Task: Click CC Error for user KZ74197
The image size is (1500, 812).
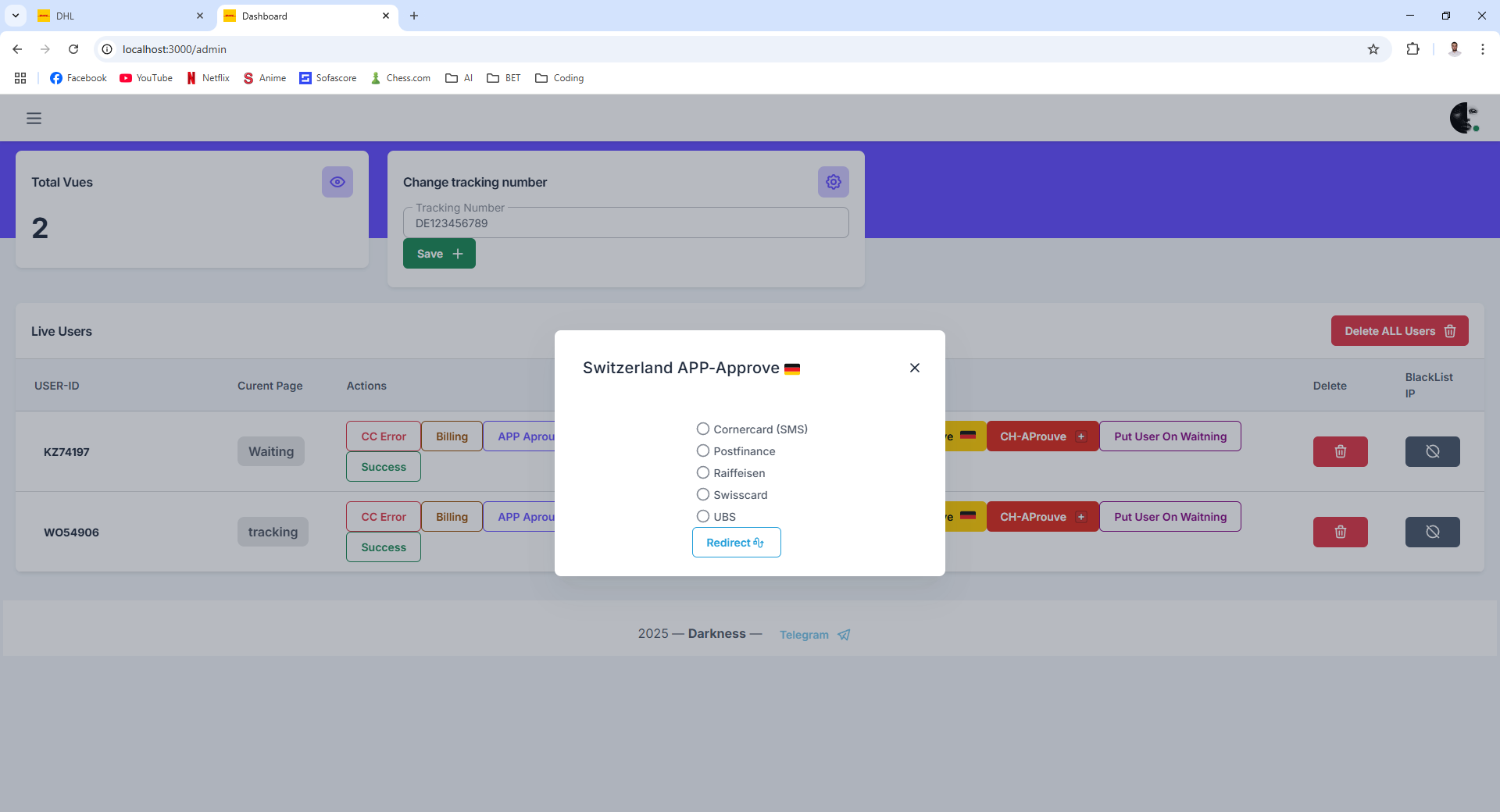Action: [x=384, y=436]
